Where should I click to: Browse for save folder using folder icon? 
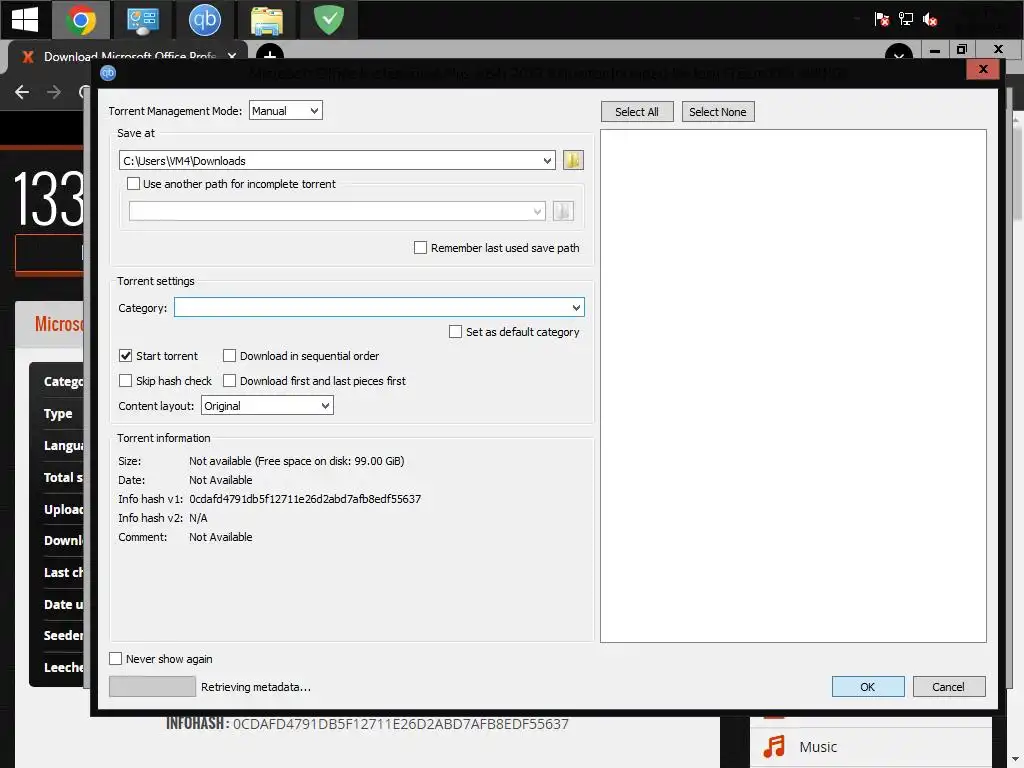(573, 160)
